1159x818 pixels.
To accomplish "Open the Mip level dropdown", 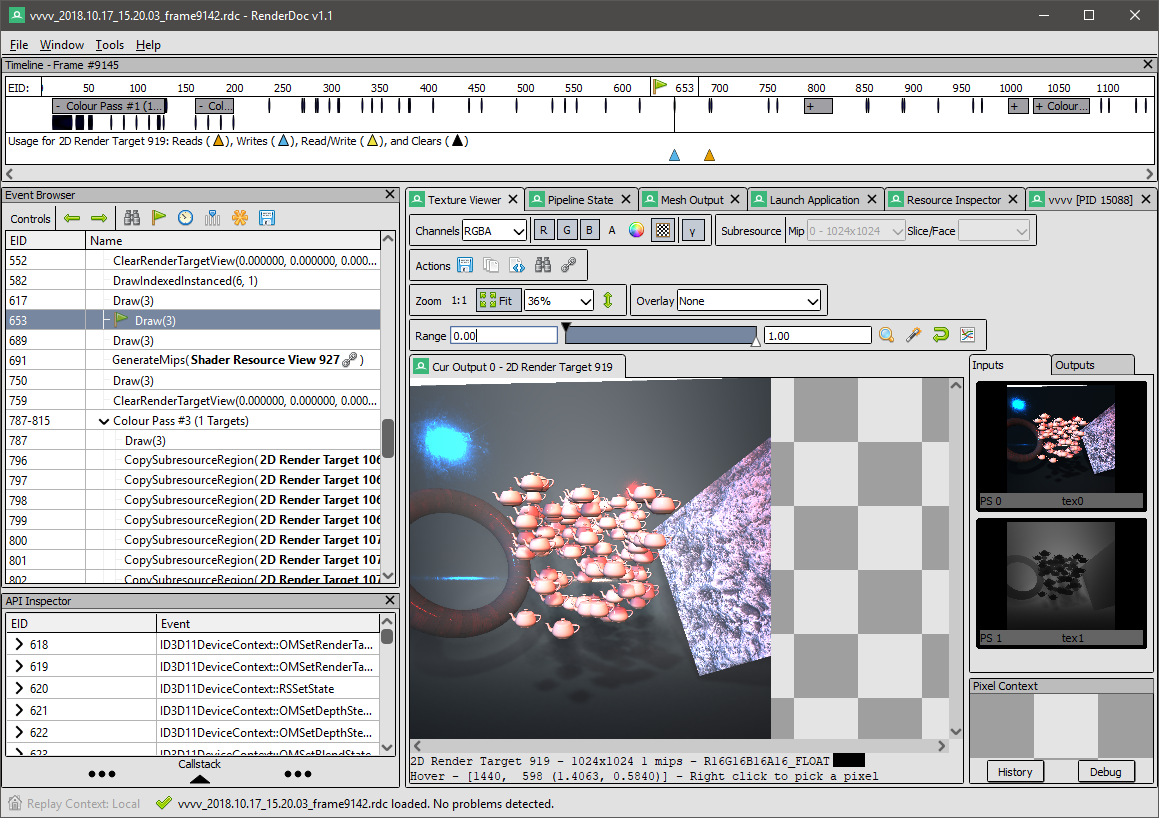I will [856, 231].
